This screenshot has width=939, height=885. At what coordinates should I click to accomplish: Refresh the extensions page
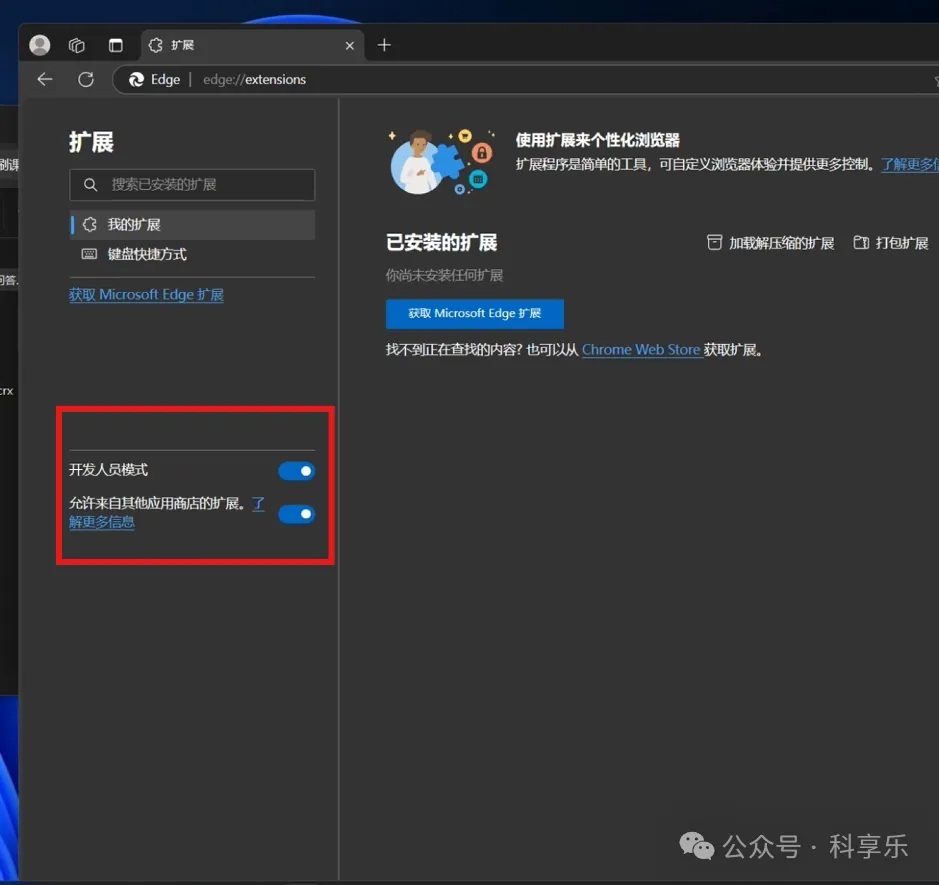[x=86, y=79]
